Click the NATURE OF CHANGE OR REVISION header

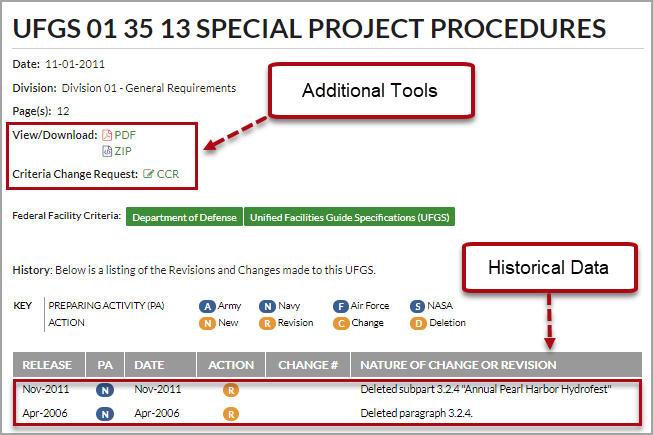point(496,365)
